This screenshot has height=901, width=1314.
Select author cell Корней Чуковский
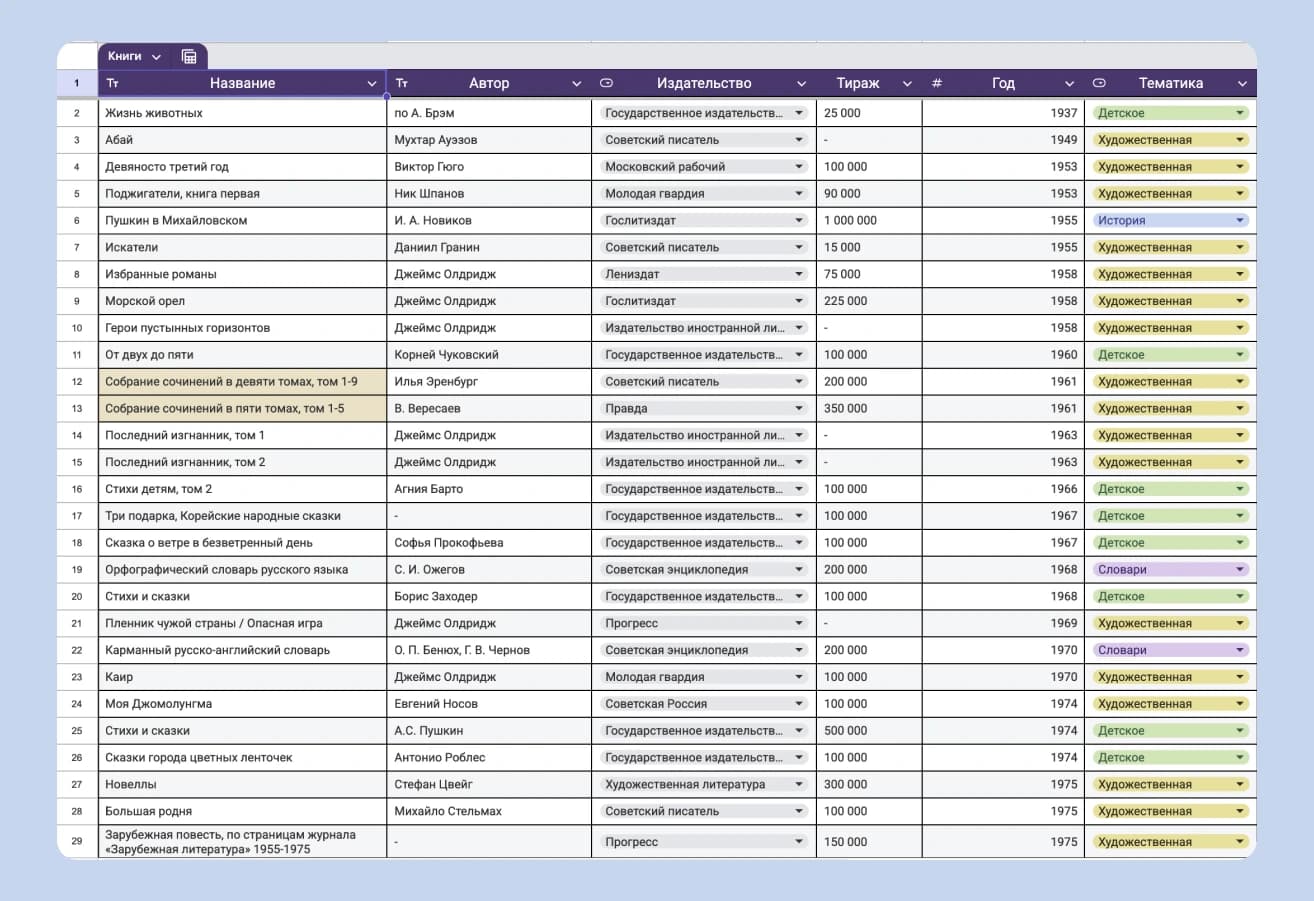(489, 355)
